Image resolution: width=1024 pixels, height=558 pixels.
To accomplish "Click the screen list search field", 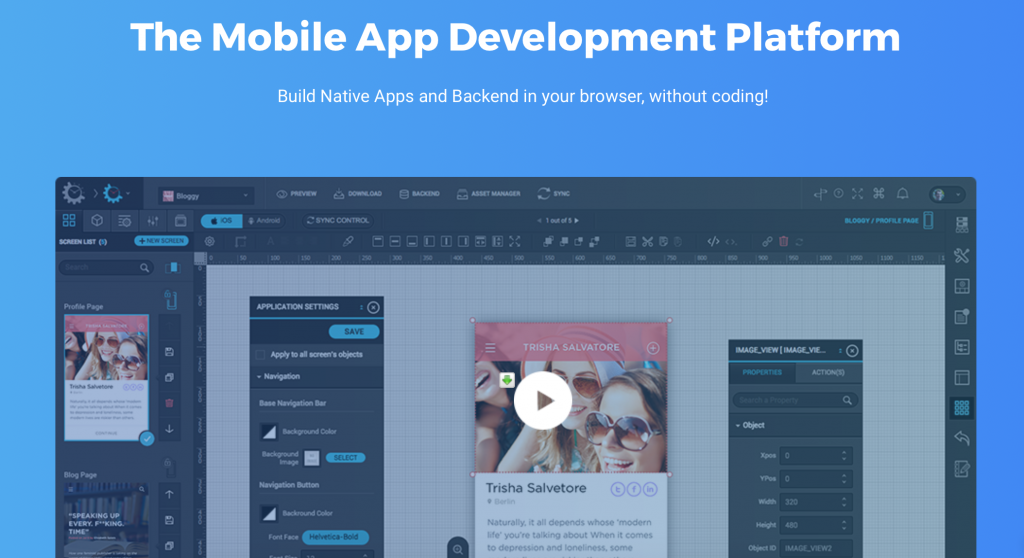I will 105,267.
